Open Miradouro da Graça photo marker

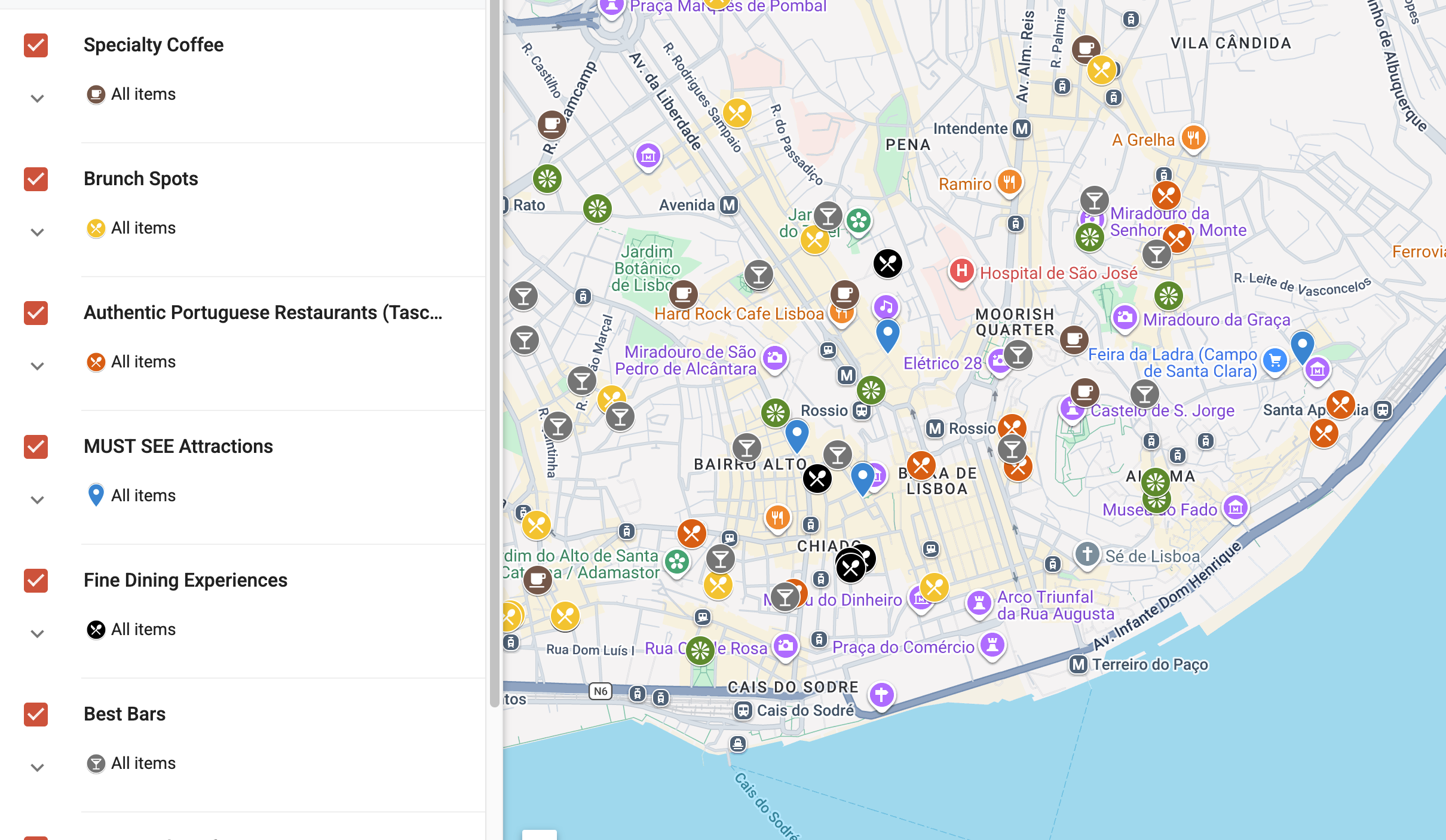pyautogui.click(x=1124, y=318)
